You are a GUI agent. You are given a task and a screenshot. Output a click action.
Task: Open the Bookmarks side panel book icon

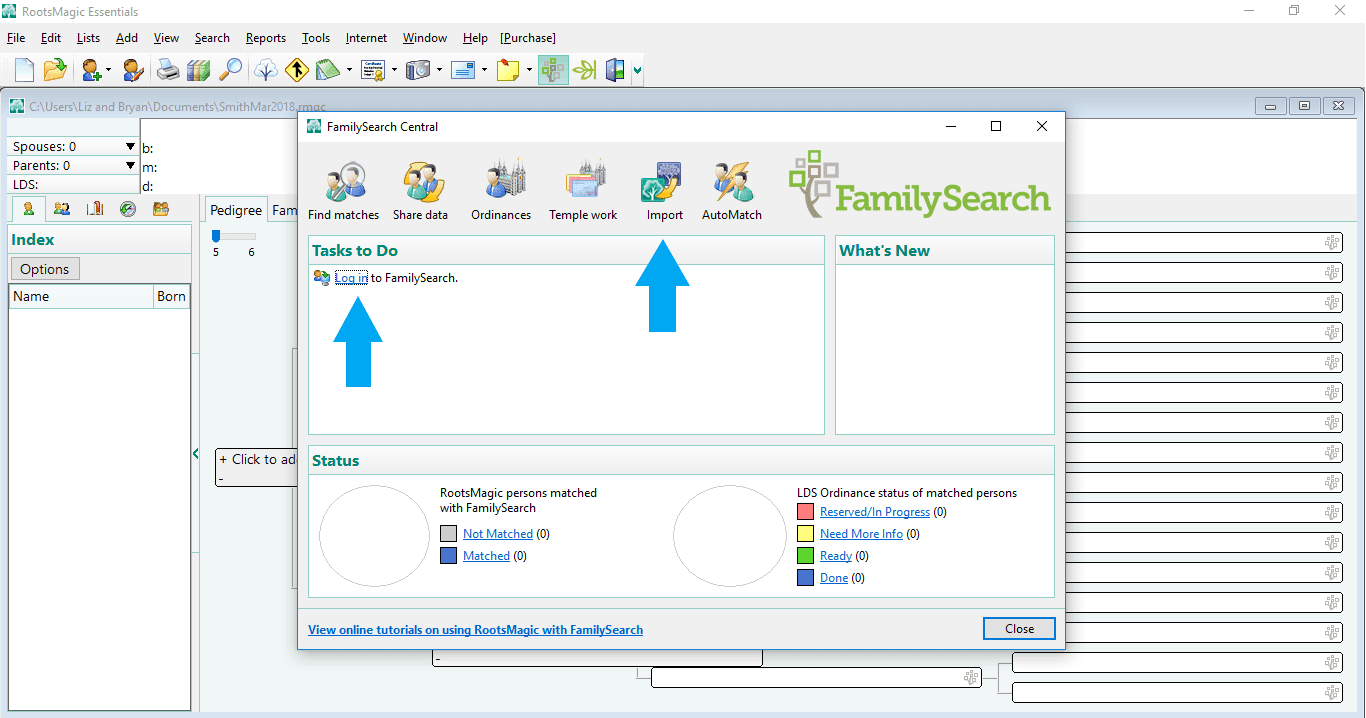[x=95, y=209]
